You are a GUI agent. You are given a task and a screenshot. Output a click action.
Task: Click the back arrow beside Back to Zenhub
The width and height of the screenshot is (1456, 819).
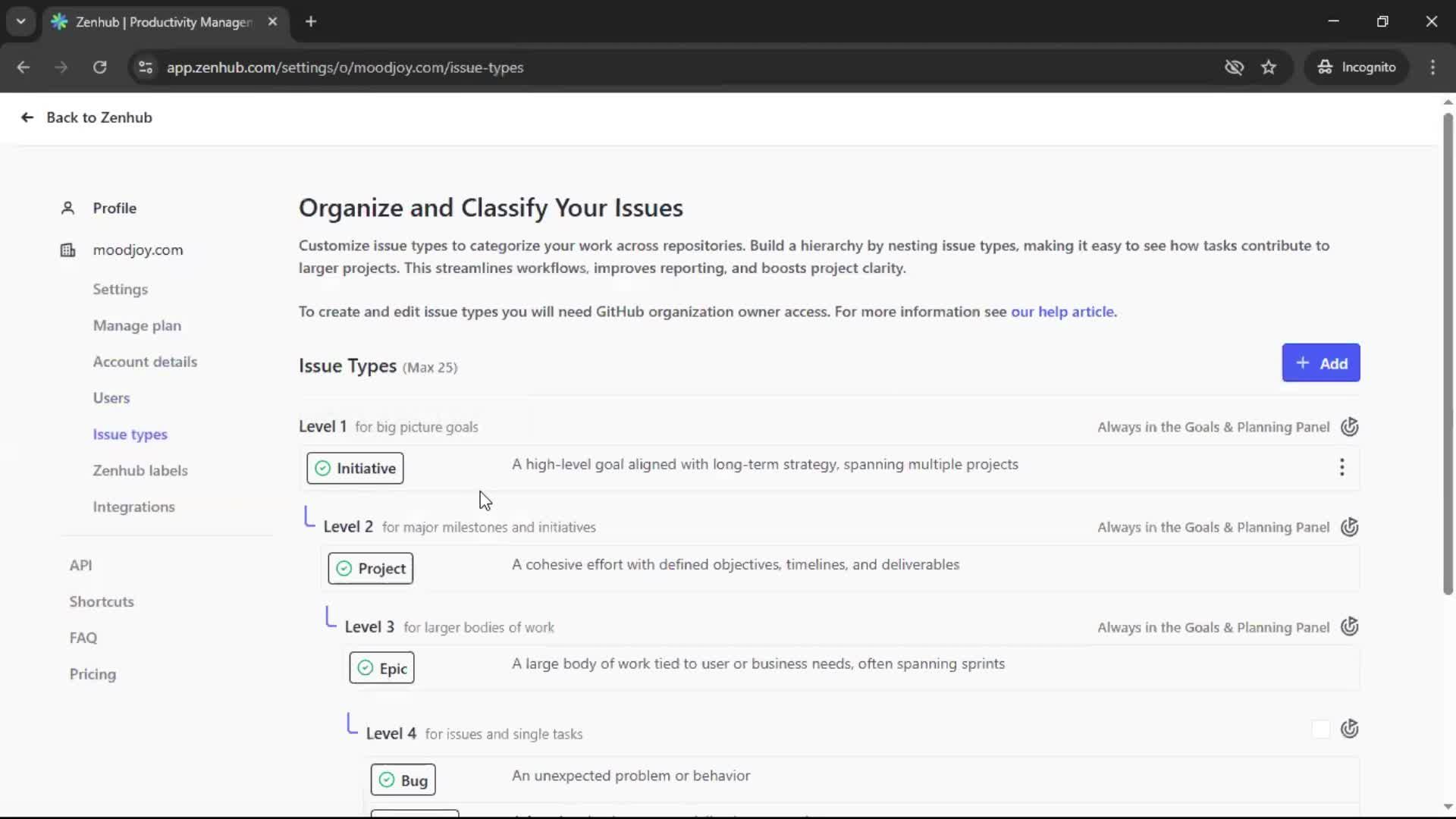coord(27,118)
